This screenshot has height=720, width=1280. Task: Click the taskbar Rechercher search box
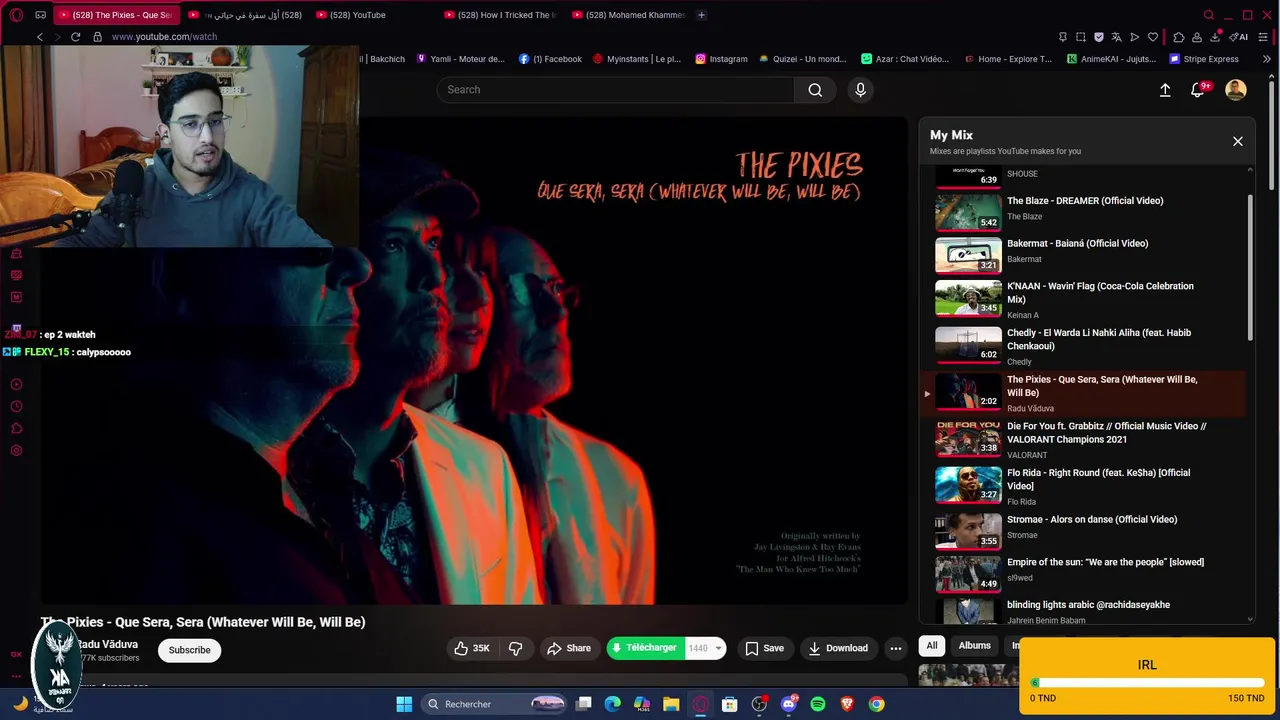click(x=495, y=704)
